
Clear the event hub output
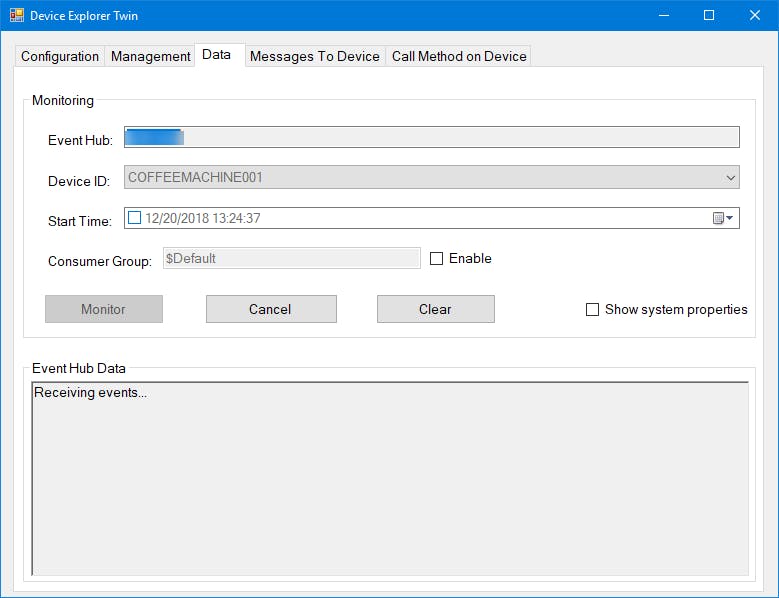coord(436,309)
